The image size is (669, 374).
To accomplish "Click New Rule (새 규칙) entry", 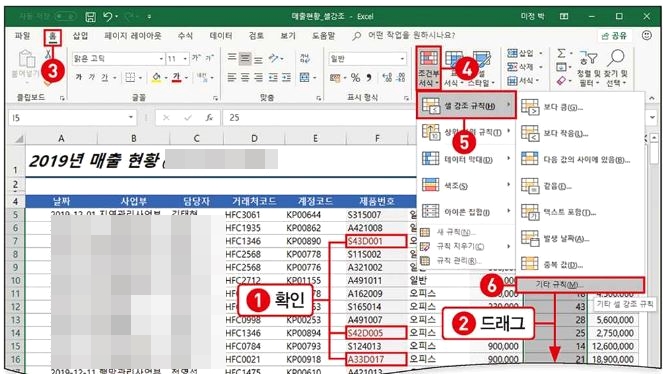I will [x=465, y=232].
